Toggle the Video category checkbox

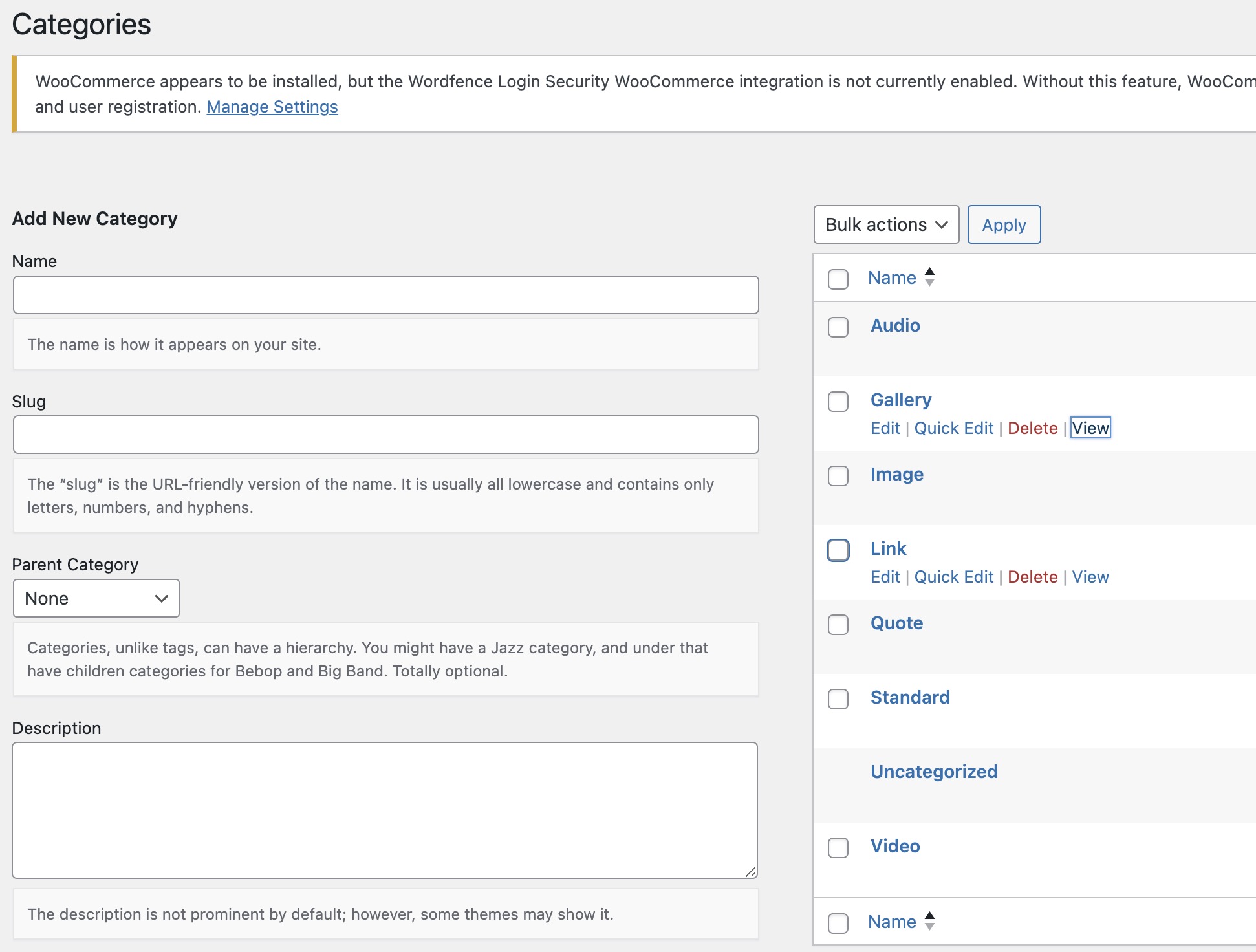pyautogui.click(x=838, y=848)
